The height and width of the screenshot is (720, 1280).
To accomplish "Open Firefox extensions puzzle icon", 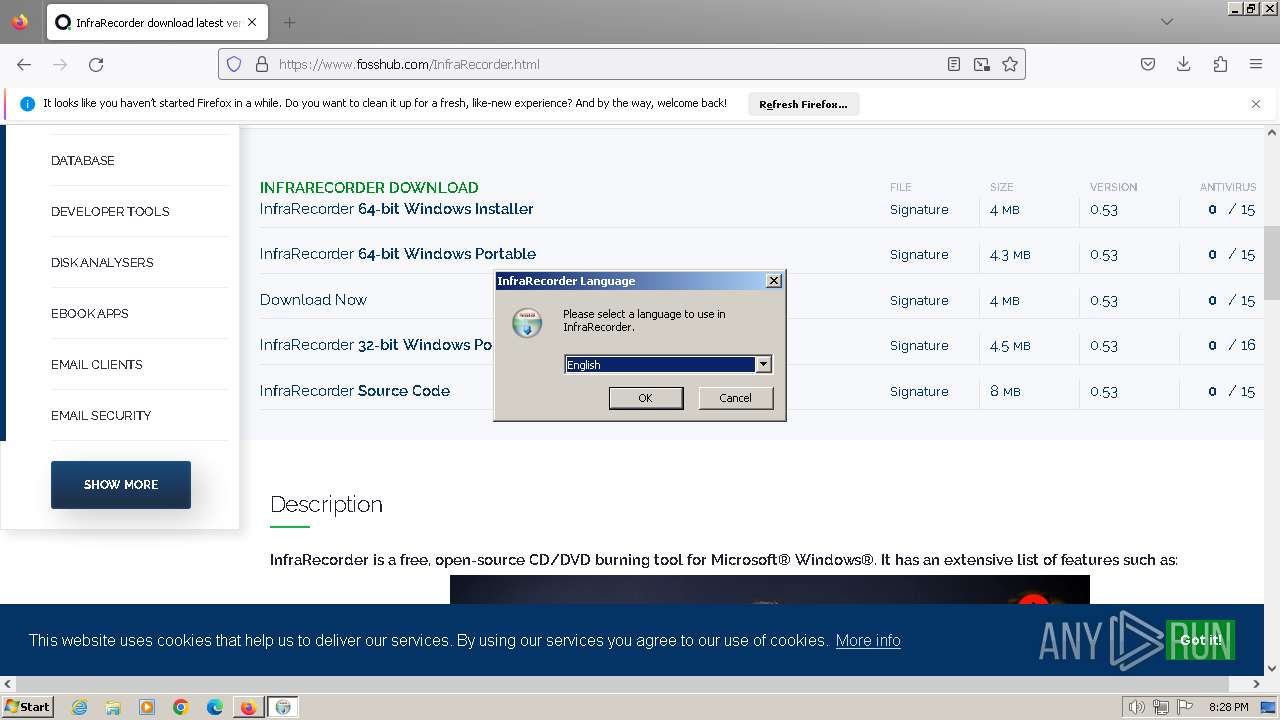I will (x=1220, y=64).
